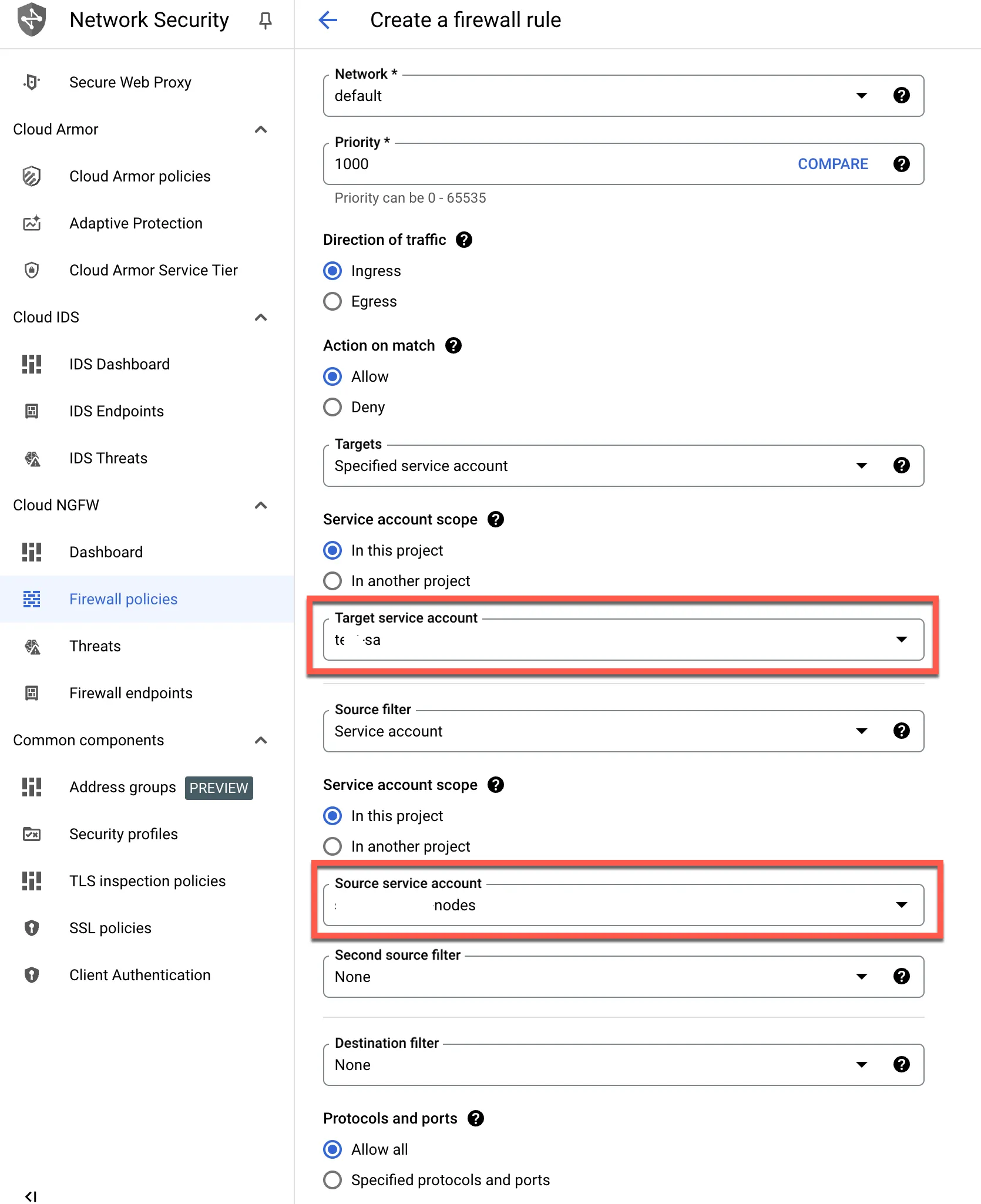Open Adaptive Protection page
Image resolution: width=981 pixels, height=1204 pixels.
136,223
